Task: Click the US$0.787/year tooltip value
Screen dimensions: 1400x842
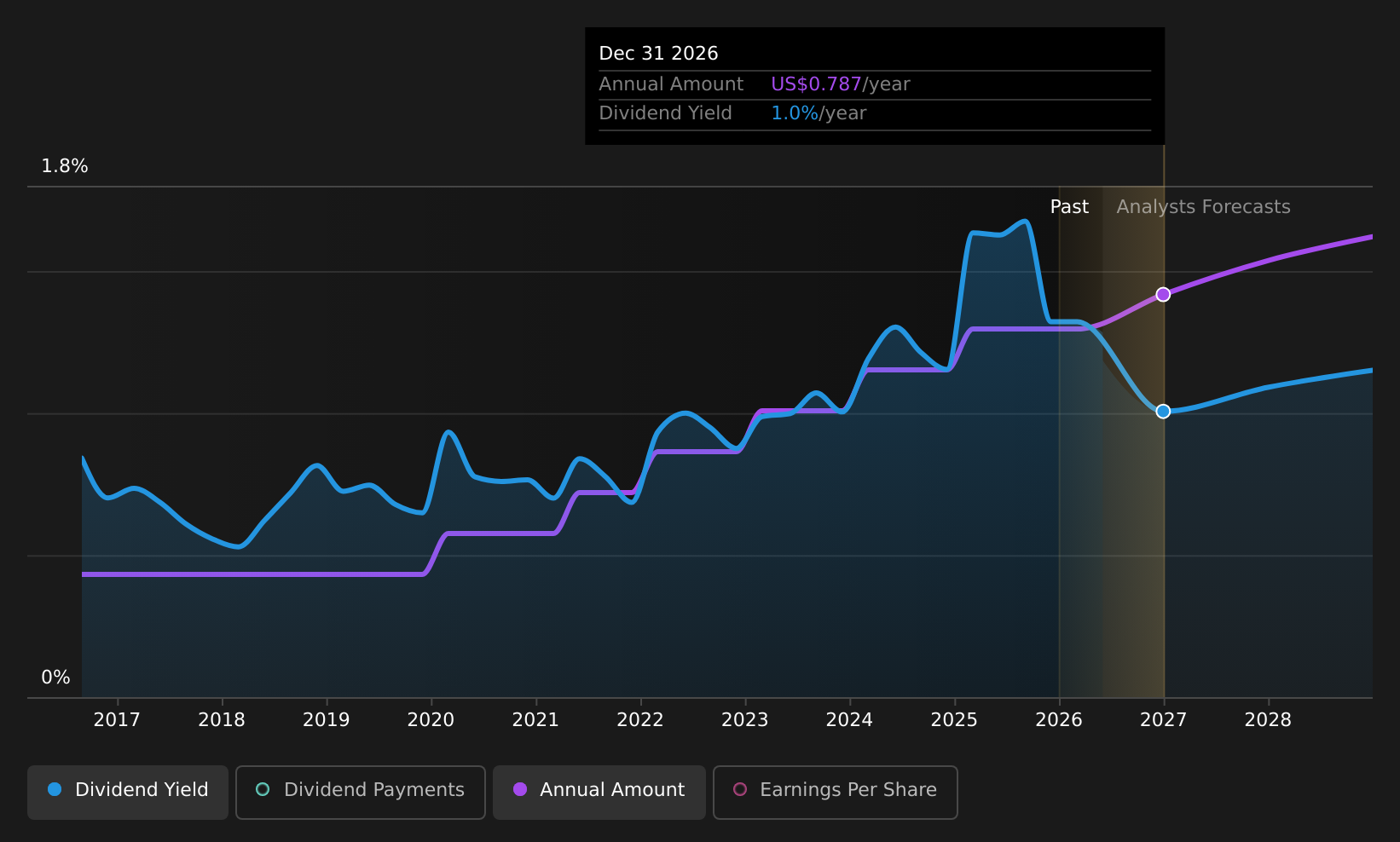Action: pos(841,84)
